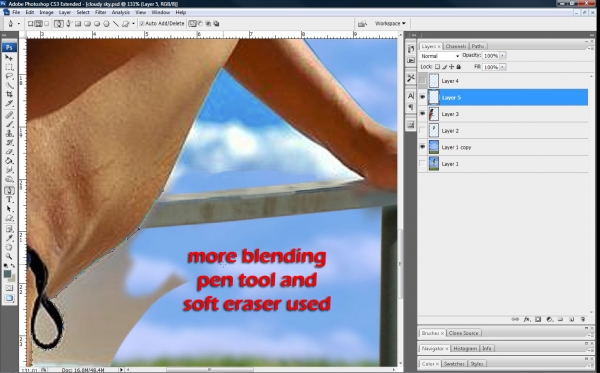Choose Rectangle shape tool in options bar

pyautogui.click(x=78, y=24)
